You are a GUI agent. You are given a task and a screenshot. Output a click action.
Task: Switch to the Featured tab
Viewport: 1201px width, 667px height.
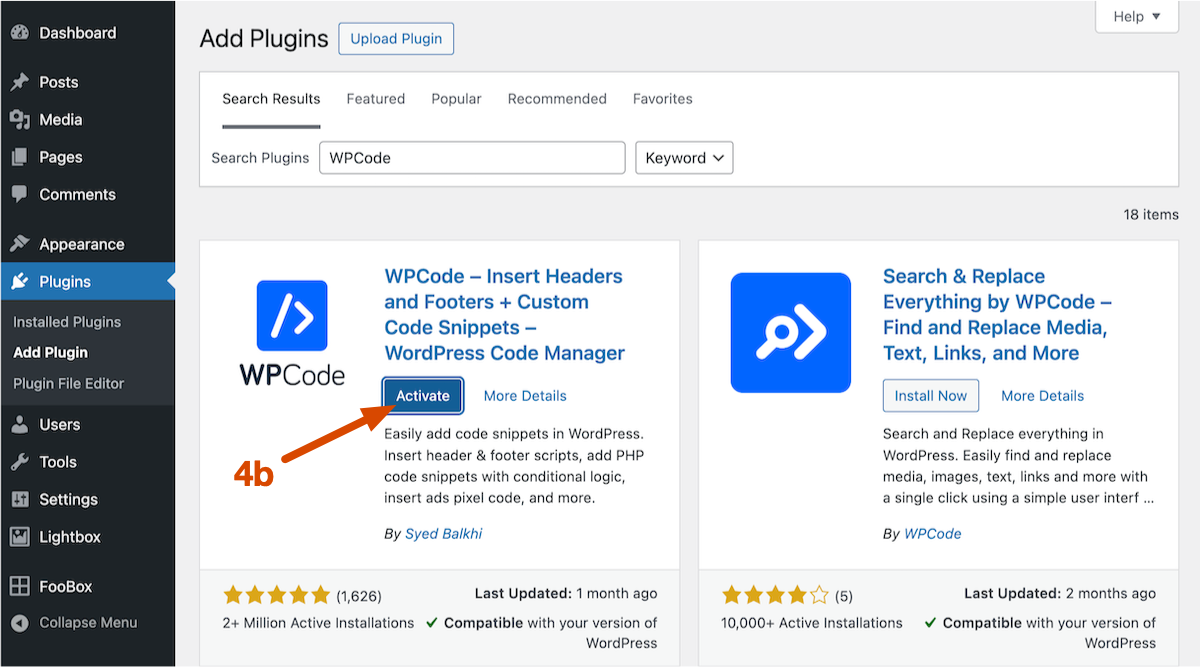point(376,99)
